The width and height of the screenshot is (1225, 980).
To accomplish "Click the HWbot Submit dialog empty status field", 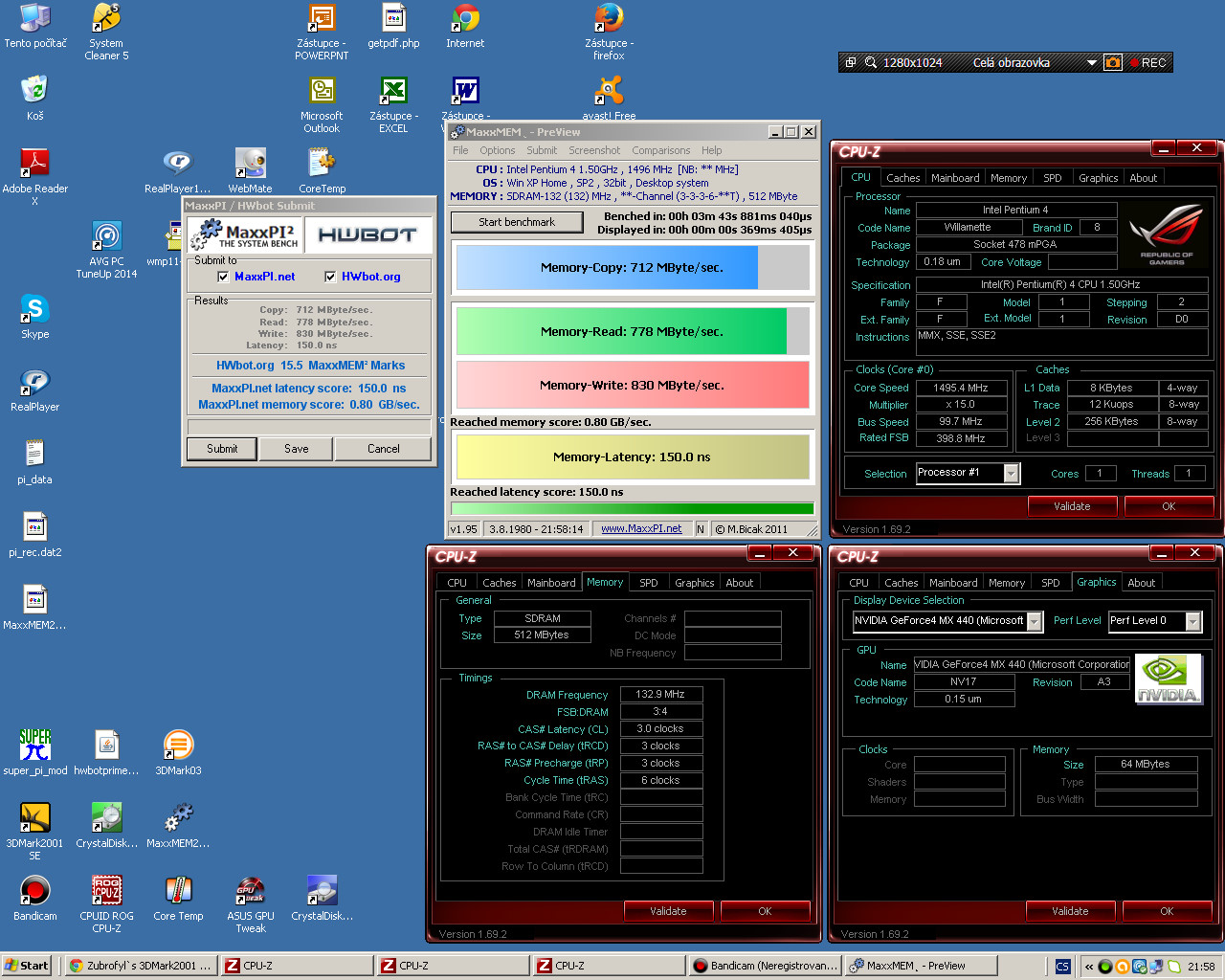I will point(308,427).
